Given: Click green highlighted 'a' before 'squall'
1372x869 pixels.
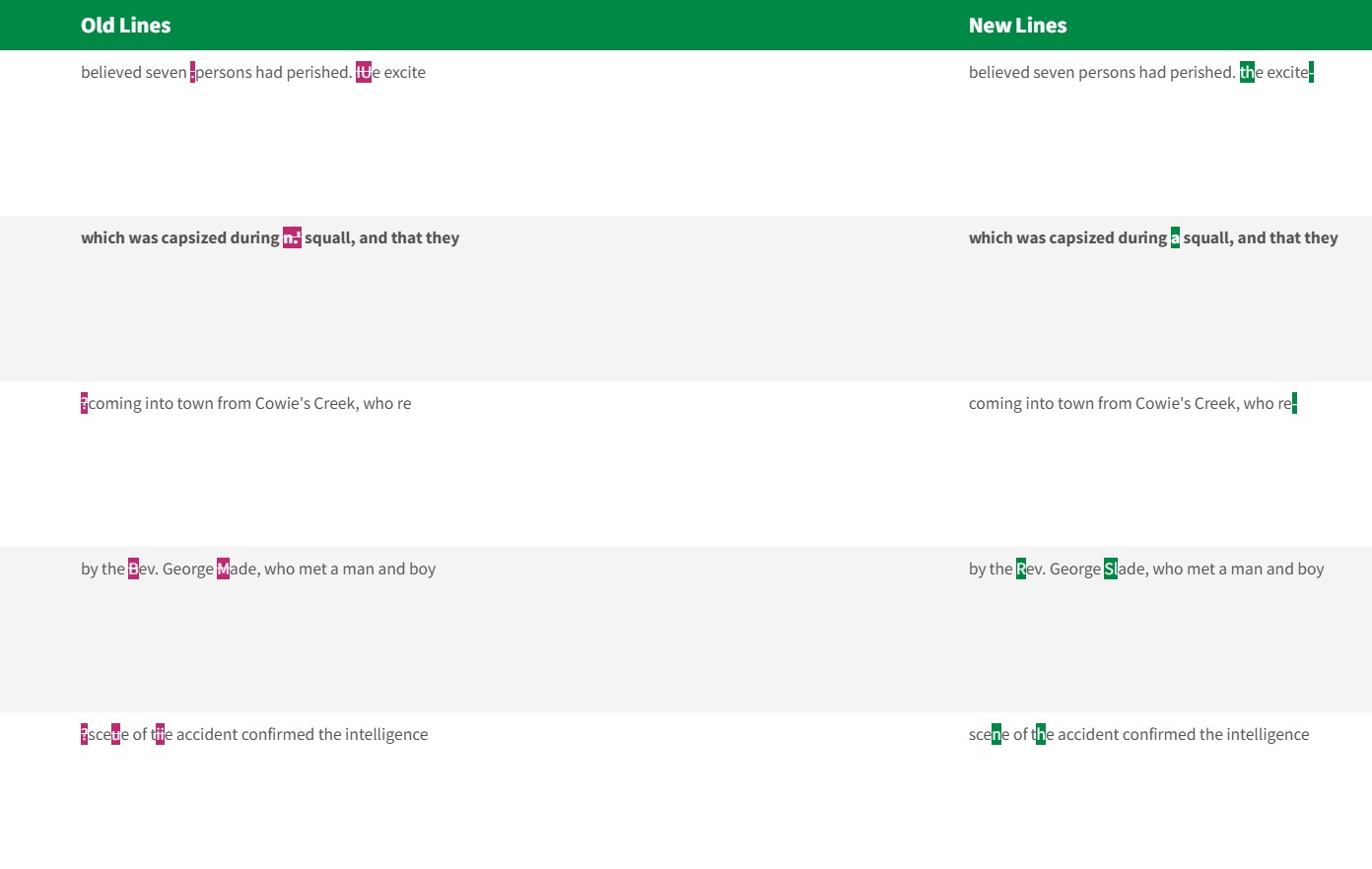Looking at the screenshot, I should tap(1175, 238).
